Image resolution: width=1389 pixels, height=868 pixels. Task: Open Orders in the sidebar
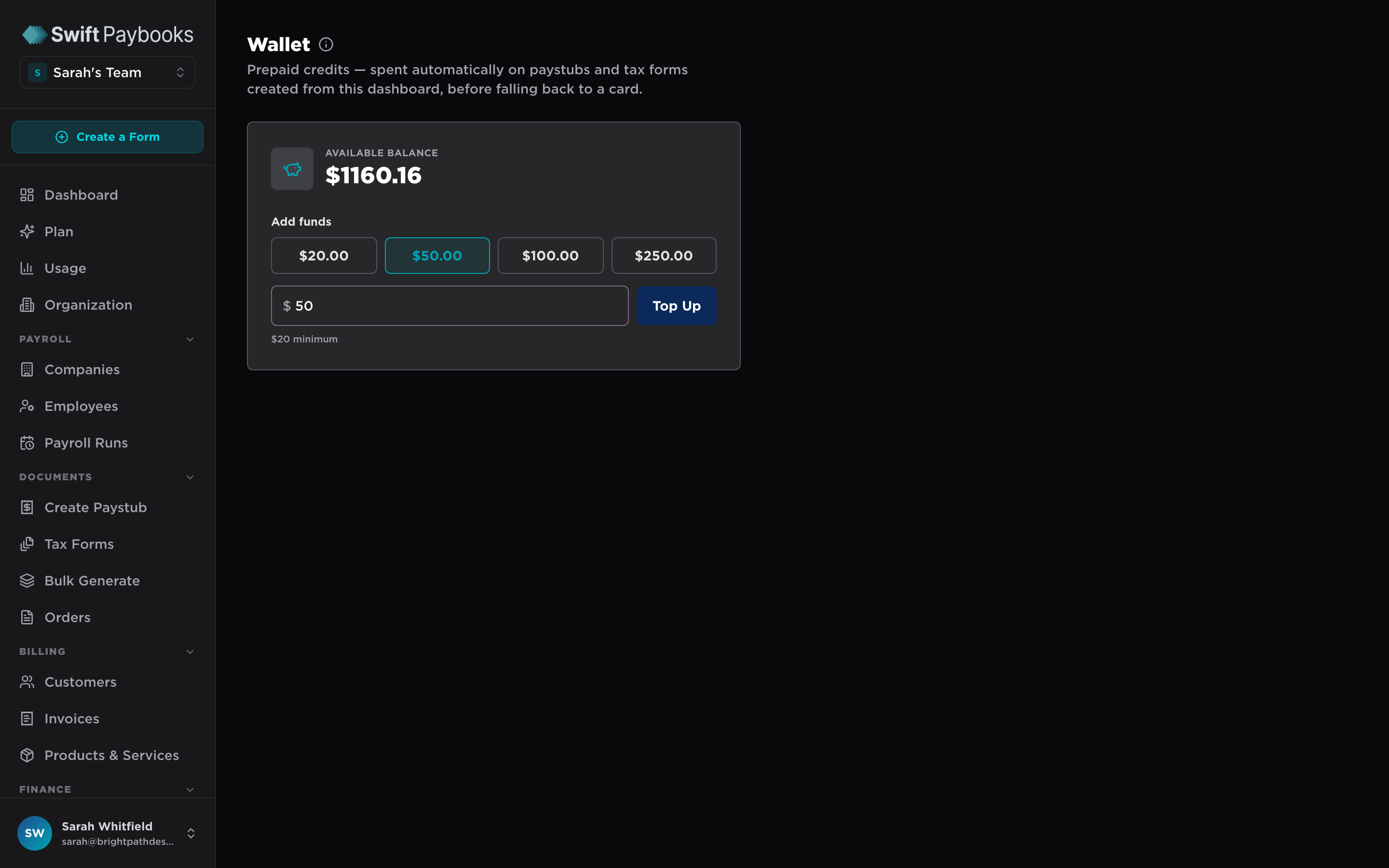coord(108,618)
